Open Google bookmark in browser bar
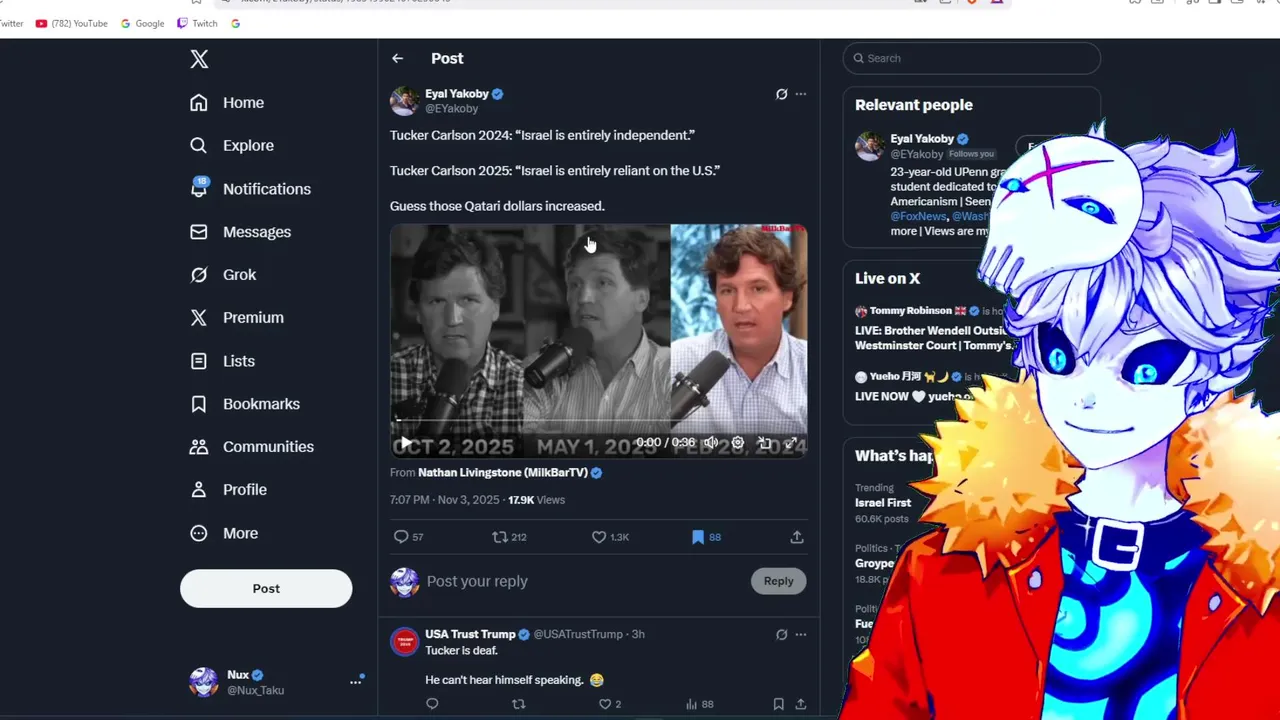Viewport: 1280px width, 720px height. (142, 23)
